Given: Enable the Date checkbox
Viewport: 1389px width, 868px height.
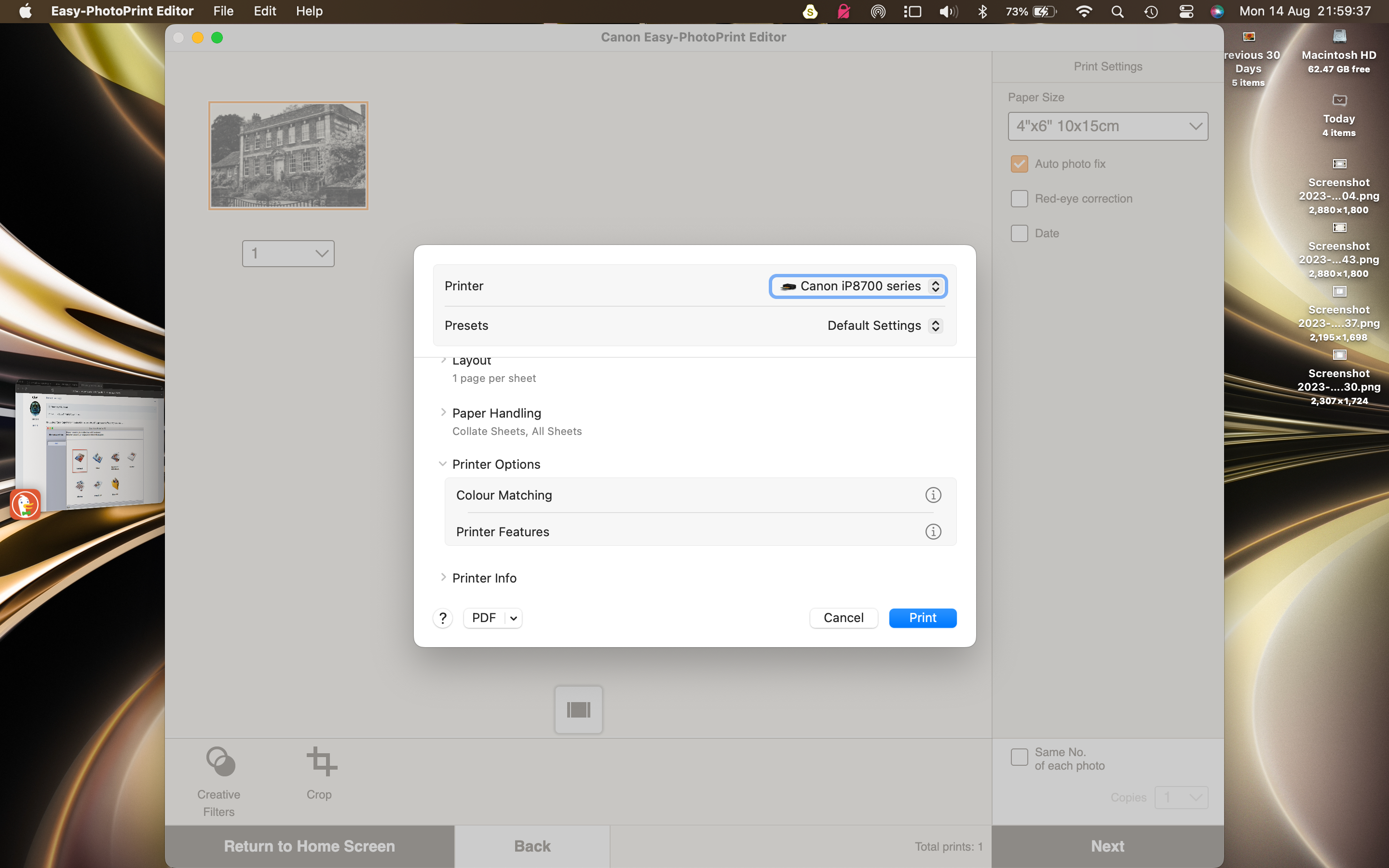Looking at the screenshot, I should click(x=1019, y=233).
